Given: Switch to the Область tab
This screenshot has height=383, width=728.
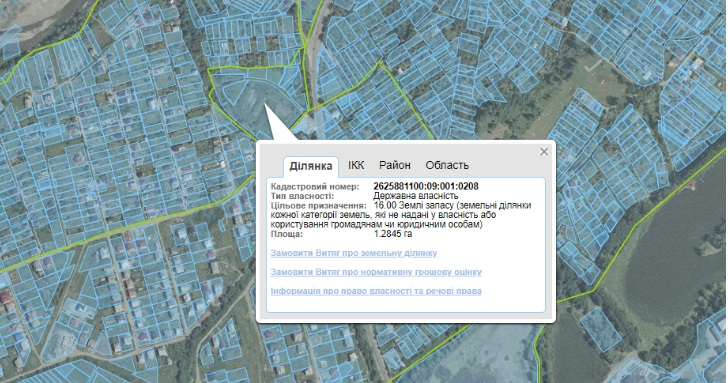Looking at the screenshot, I should coord(447,165).
